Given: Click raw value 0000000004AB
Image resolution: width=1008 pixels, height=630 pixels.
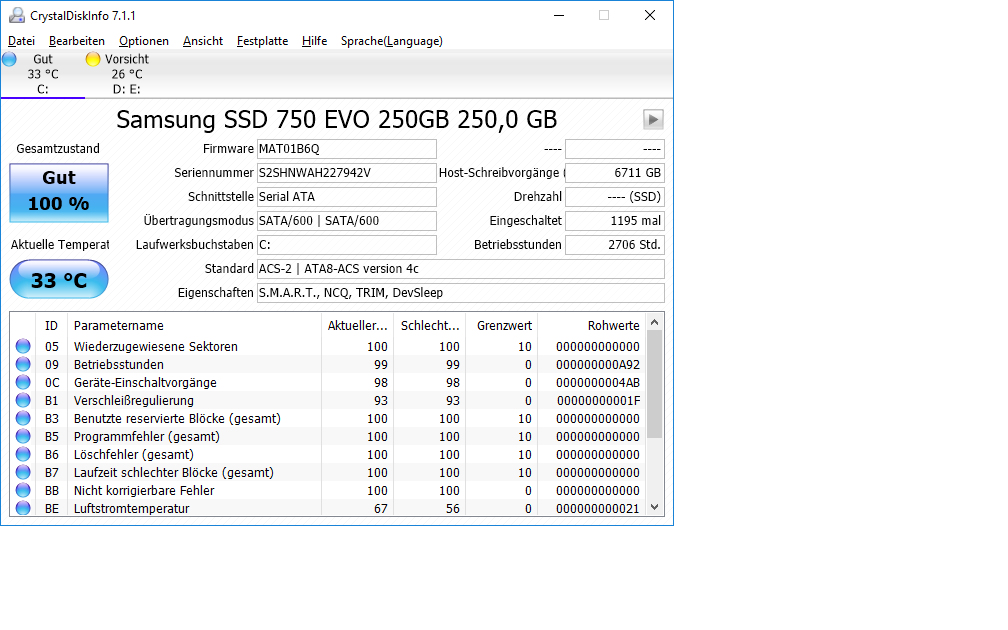Looking at the screenshot, I should click(x=598, y=382).
